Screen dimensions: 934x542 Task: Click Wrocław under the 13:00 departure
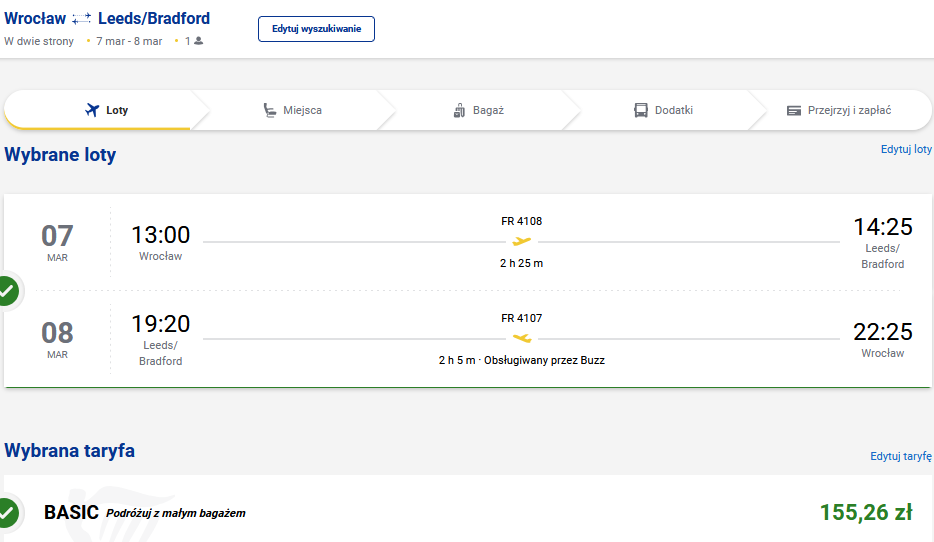click(161, 256)
